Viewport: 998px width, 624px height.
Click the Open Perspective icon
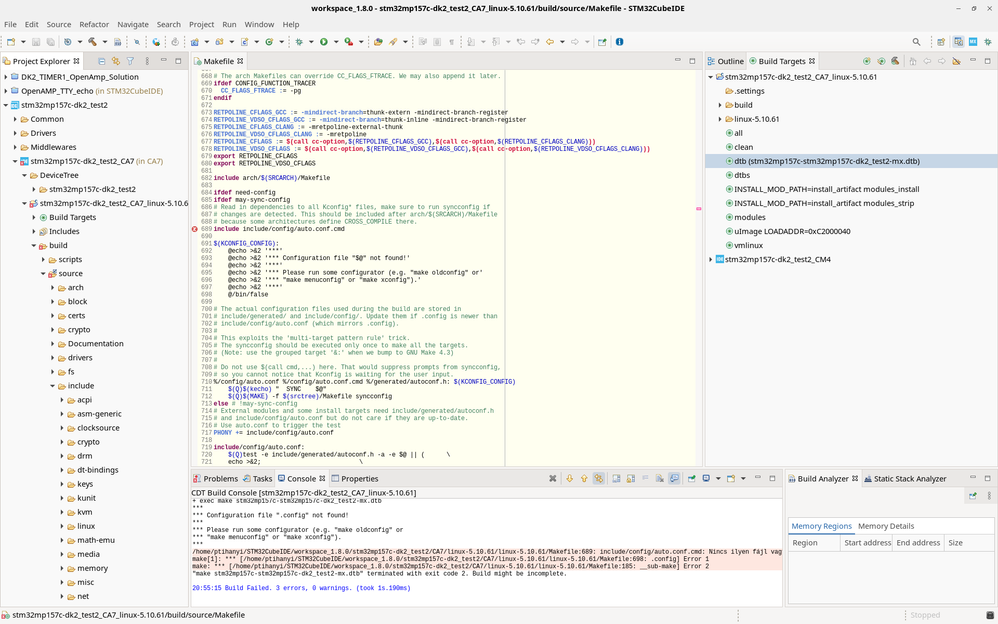pos(941,42)
